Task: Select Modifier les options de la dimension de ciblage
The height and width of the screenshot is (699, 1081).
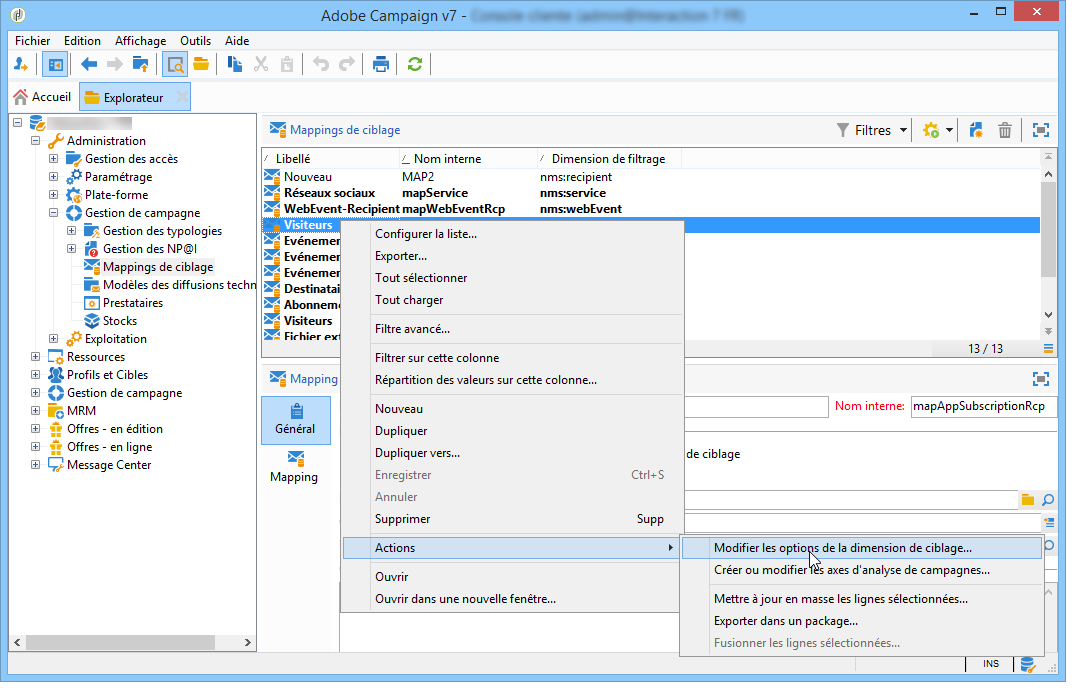Action: pyautogui.click(x=862, y=548)
